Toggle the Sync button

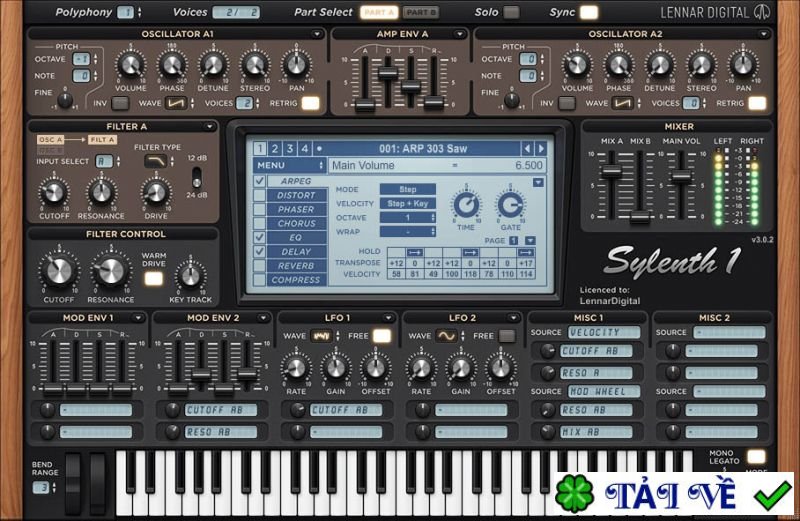point(588,12)
